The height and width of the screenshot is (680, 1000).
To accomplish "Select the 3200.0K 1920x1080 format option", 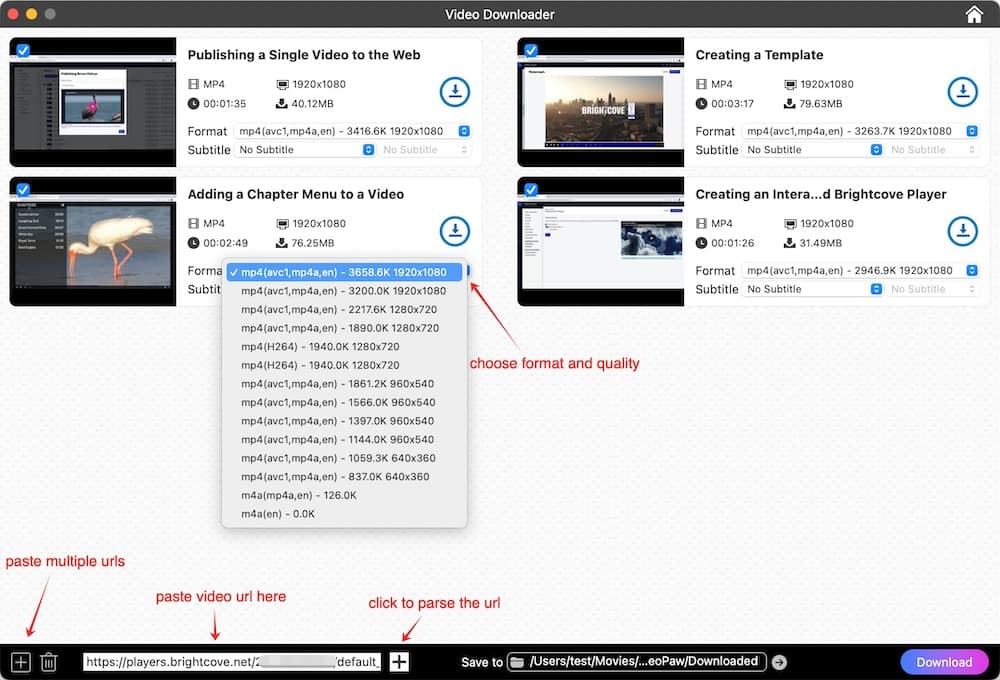I will pyautogui.click(x=343, y=291).
